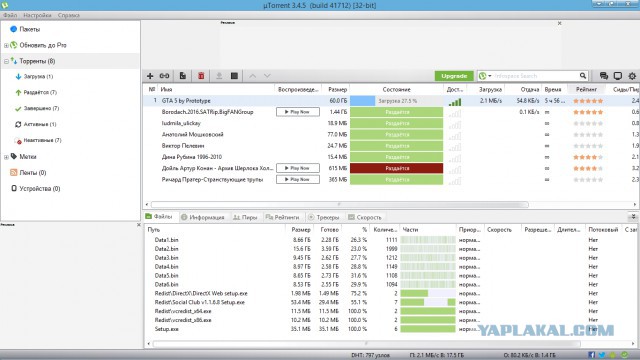The height and width of the screenshot is (360, 640).
Task: Open the Справка menu
Action: point(69,15)
